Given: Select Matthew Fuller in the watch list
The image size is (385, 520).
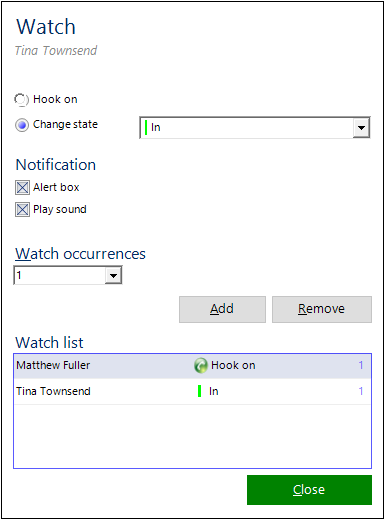Looking at the screenshot, I should [192, 366].
